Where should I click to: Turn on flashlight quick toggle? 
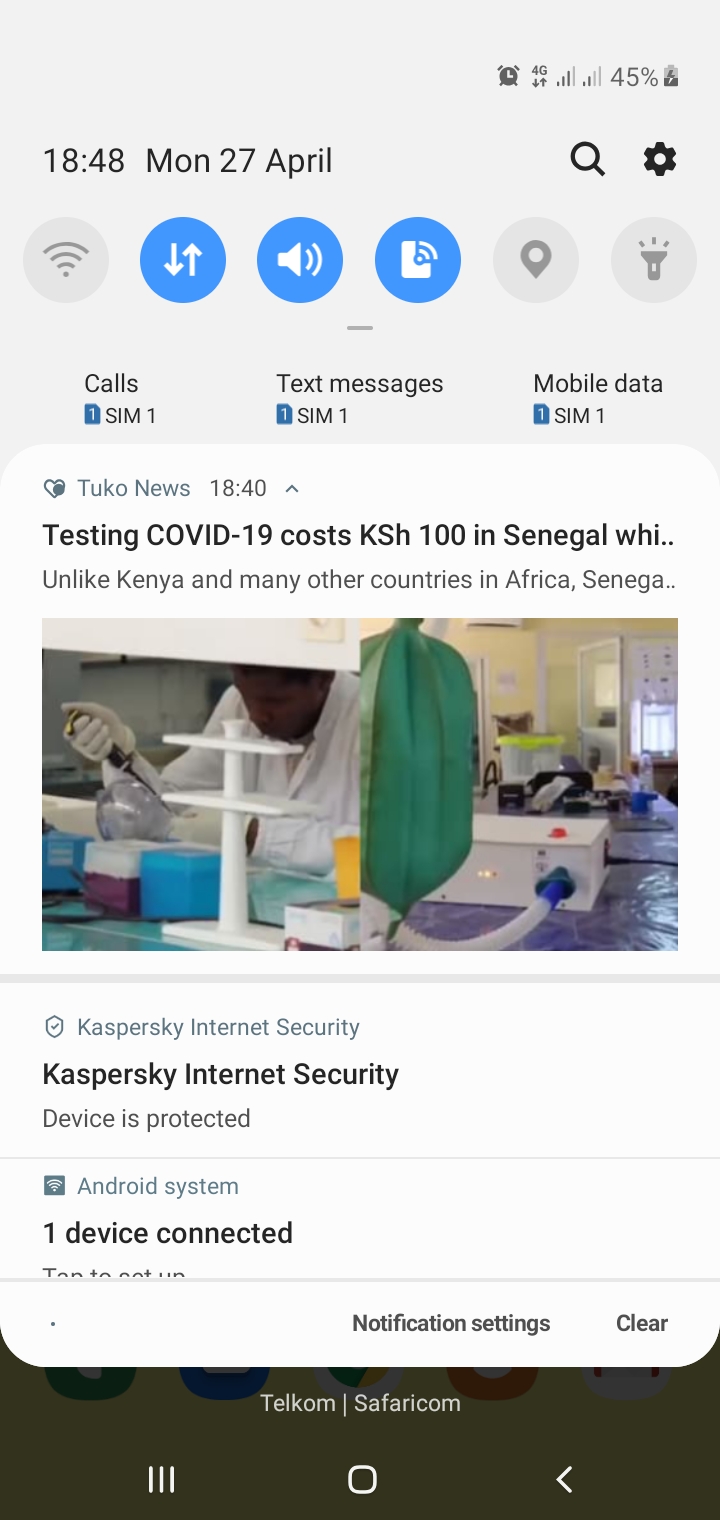654,260
